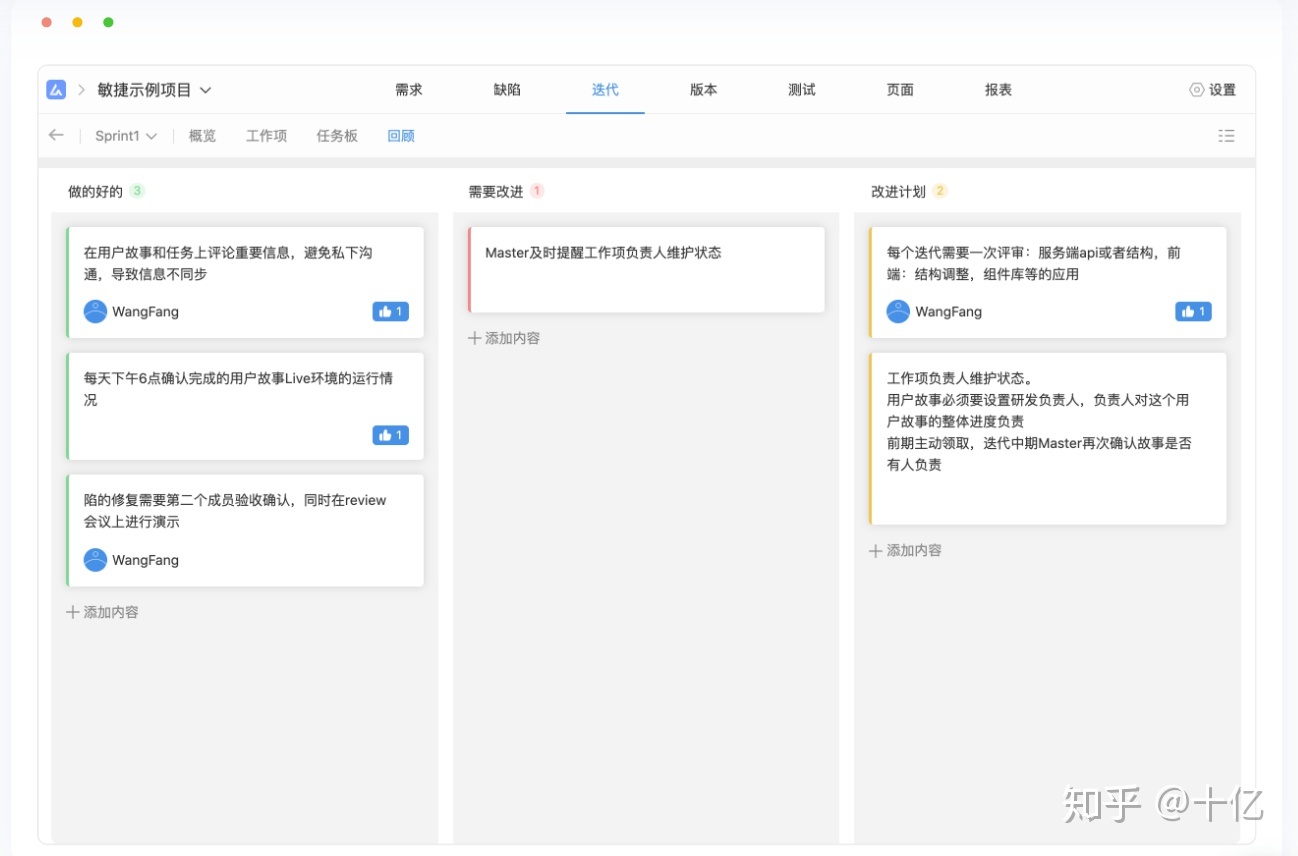Click the 设置 gear icon
The width and height of the screenshot is (1298, 856).
[1196, 90]
